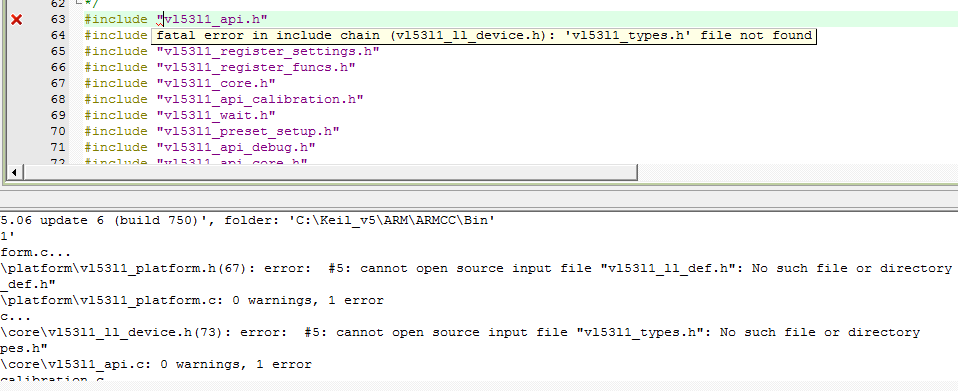Click the "vl53l1_wait.h" include line
This screenshot has width=958, height=391.
[x=180, y=115]
